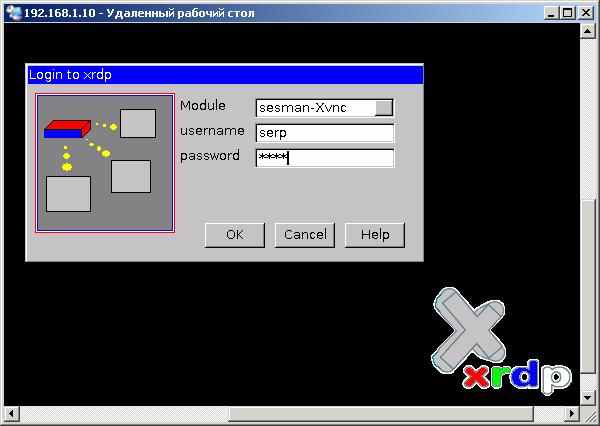Click the Cancel button
Image resolution: width=600 pixels, height=426 pixels.
coord(305,235)
